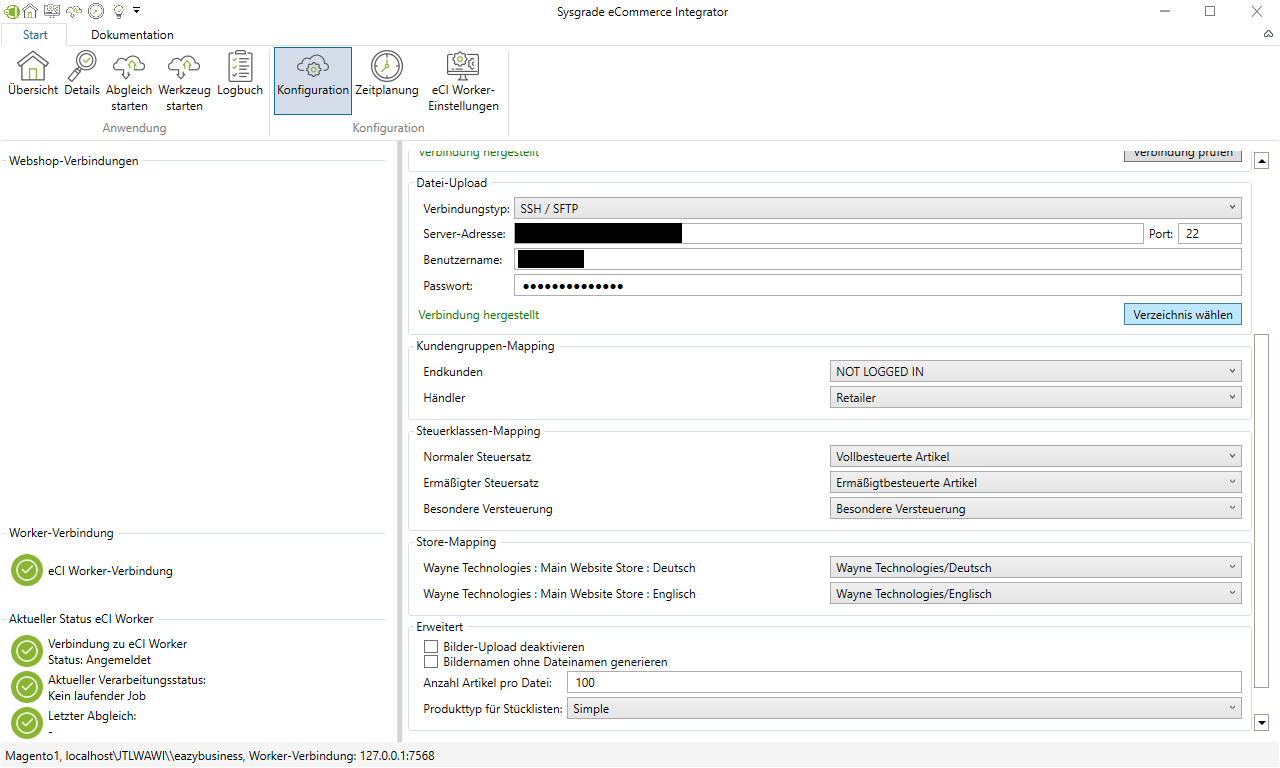Click 'Status: Angemeldet' text

coord(99,659)
